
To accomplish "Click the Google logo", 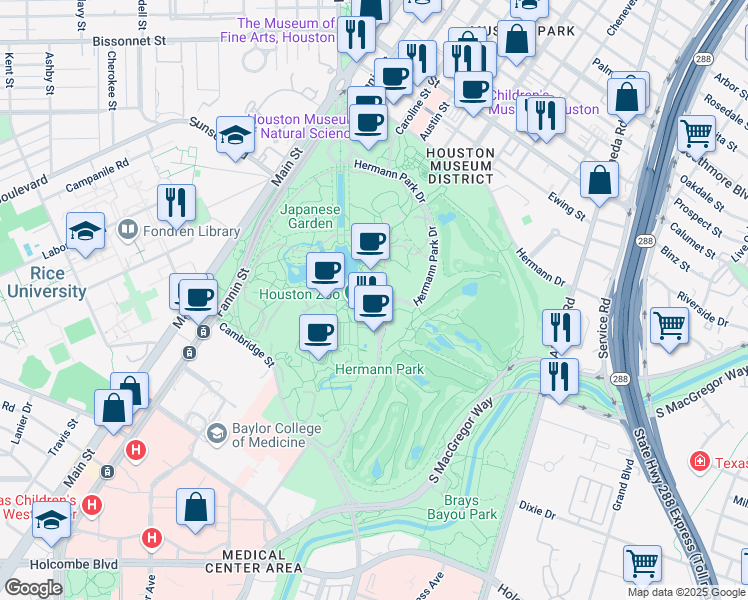I will (33, 588).
